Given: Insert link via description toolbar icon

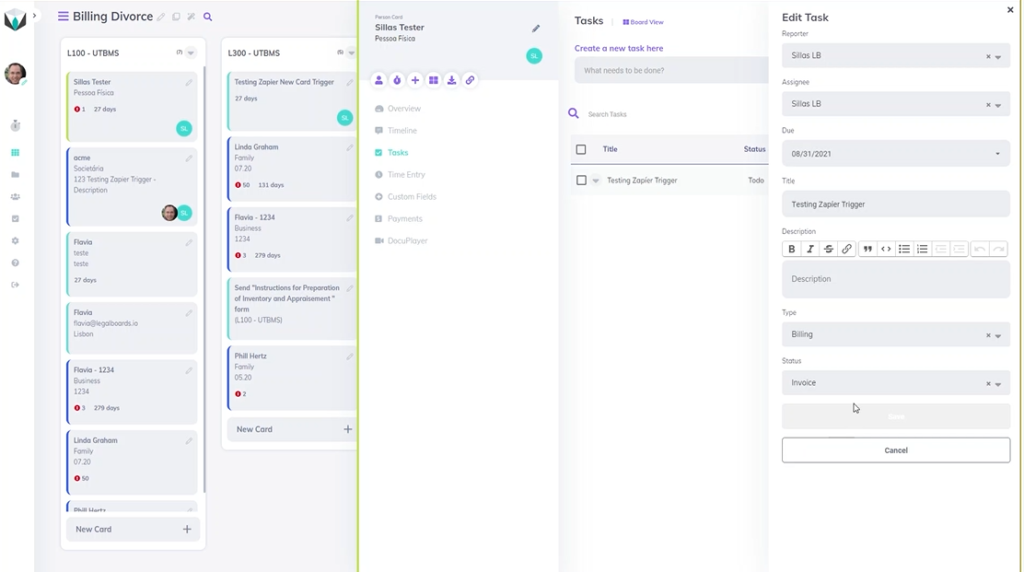Looking at the screenshot, I should [847, 249].
